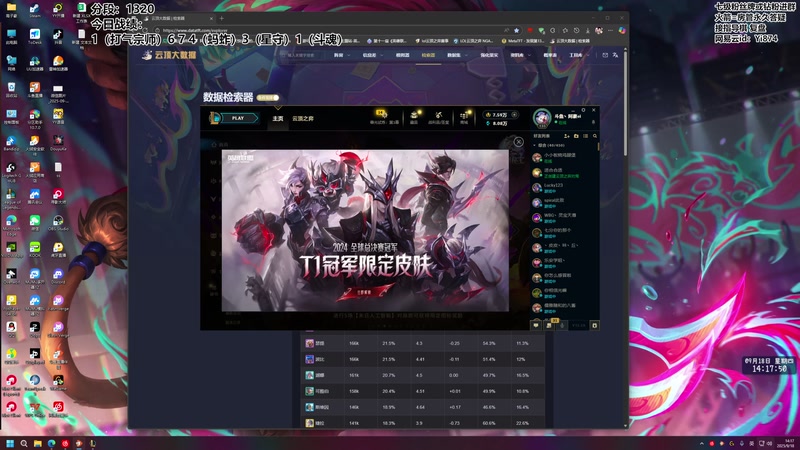The height and width of the screenshot is (450, 800).
Task: Open a new browser tab with plus button
Action: (x=221, y=18)
